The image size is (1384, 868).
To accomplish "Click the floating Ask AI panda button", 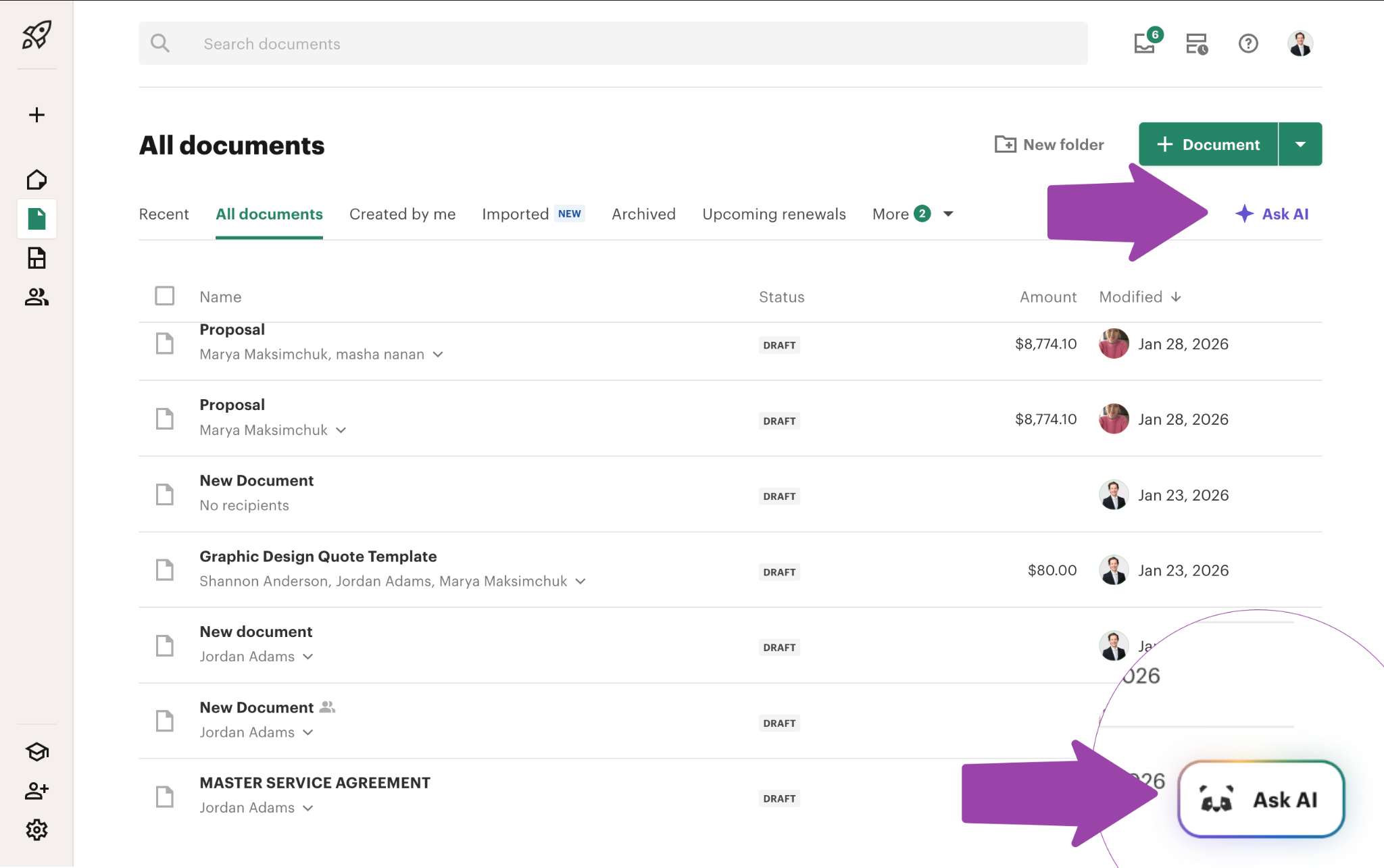I will pos(1261,799).
